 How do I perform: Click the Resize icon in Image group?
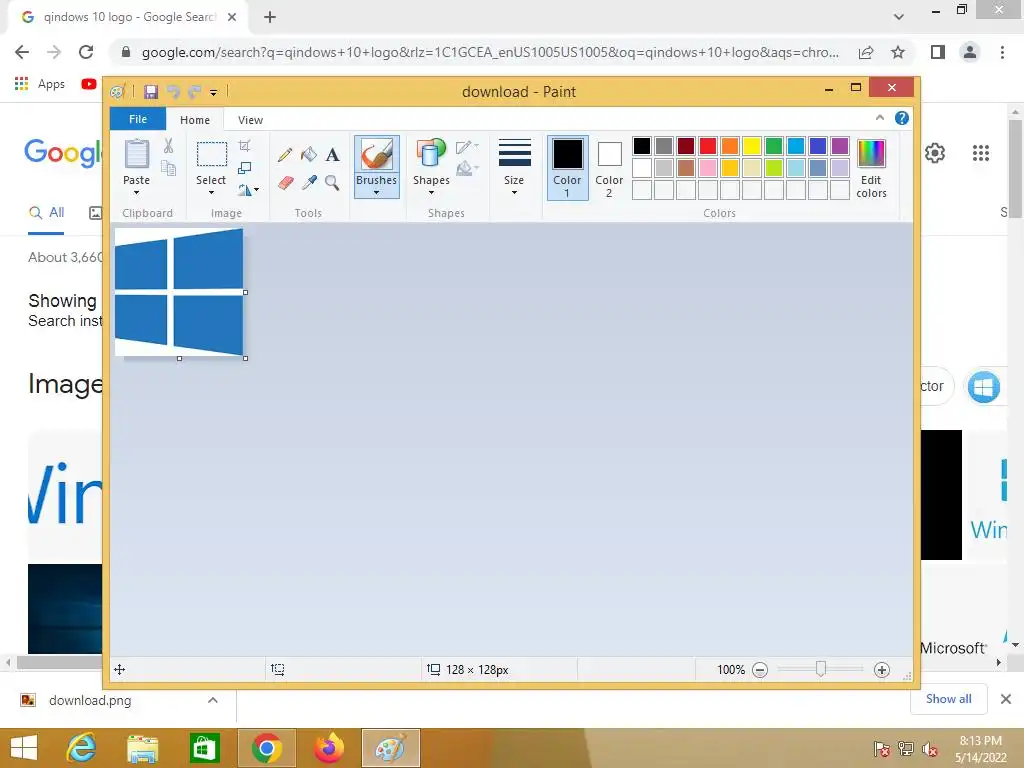(x=244, y=168)
